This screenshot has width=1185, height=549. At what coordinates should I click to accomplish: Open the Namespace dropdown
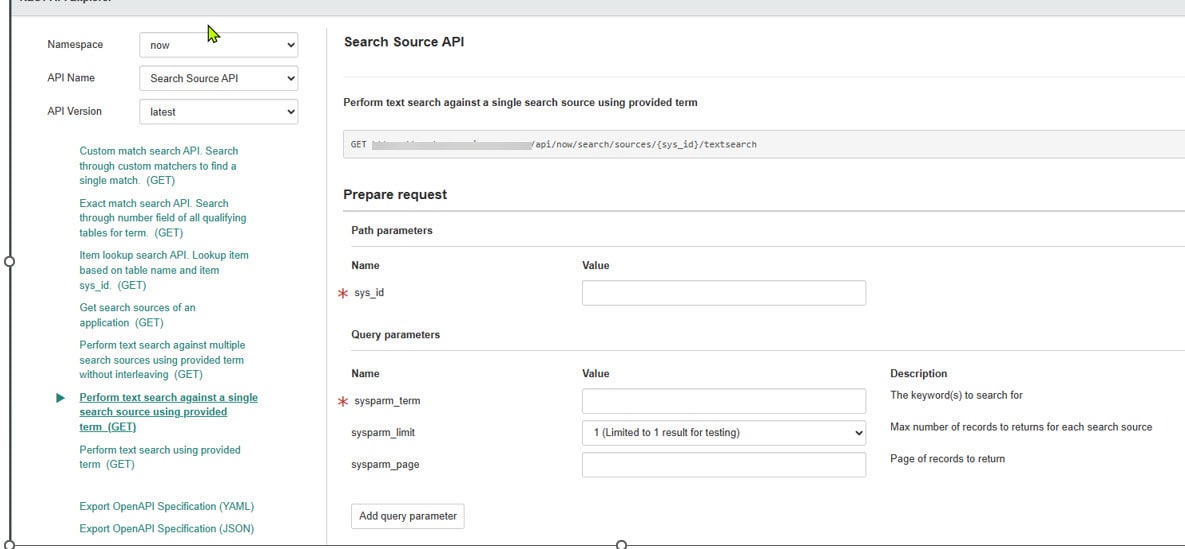pos(218,45)
